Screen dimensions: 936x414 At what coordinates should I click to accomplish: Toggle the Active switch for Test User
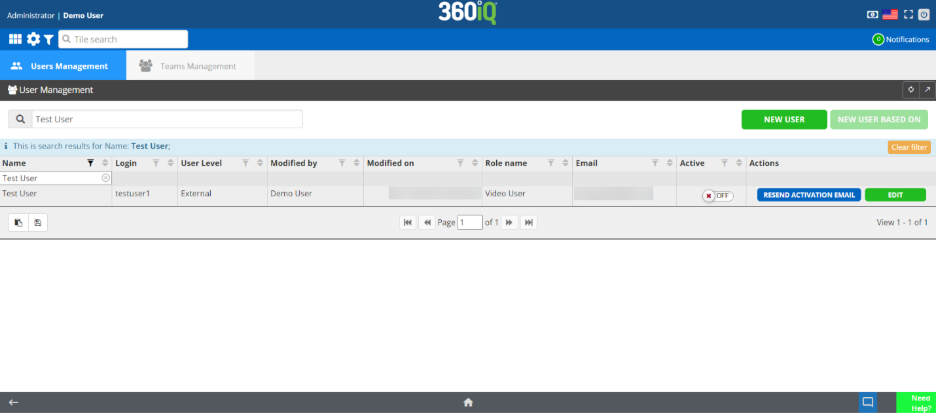coord(717,195)
